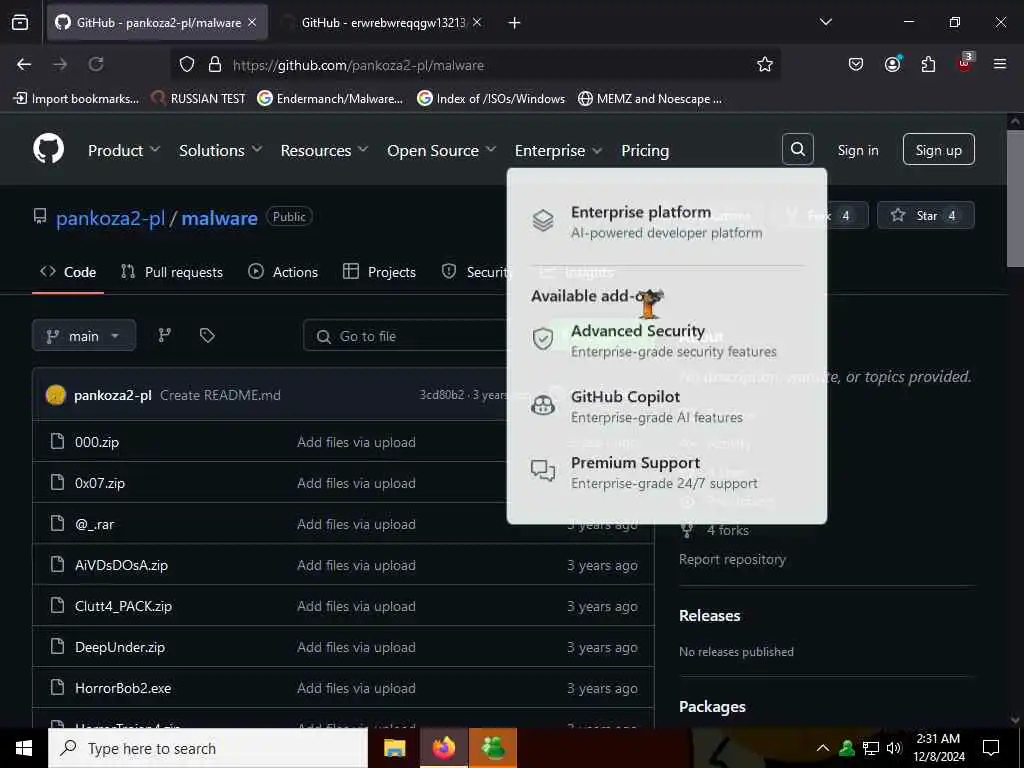
Task: Open the Clutt4_PACK.zip file
Action: click(x=123, y=605)
